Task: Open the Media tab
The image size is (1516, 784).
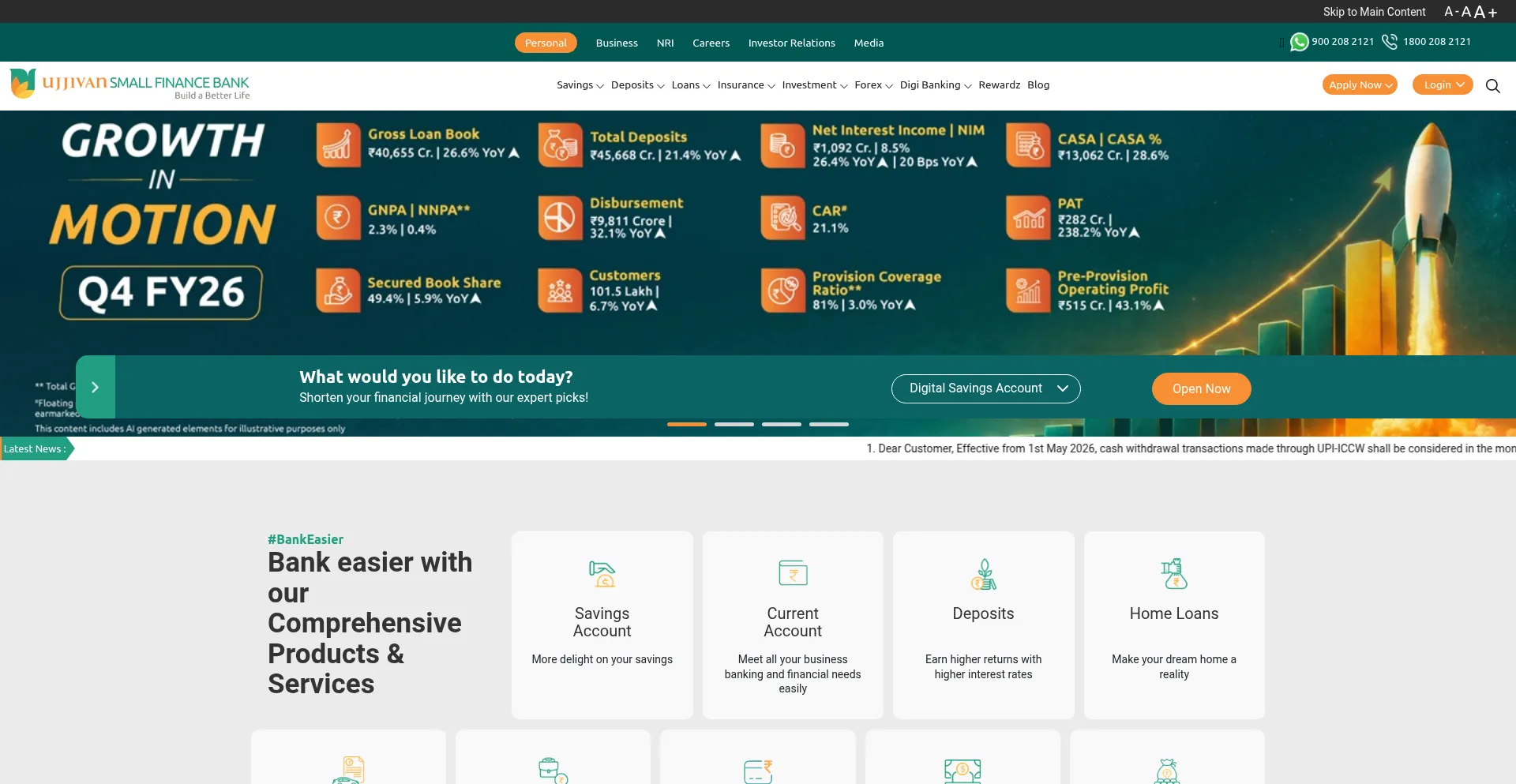Action: coord(869,43)
